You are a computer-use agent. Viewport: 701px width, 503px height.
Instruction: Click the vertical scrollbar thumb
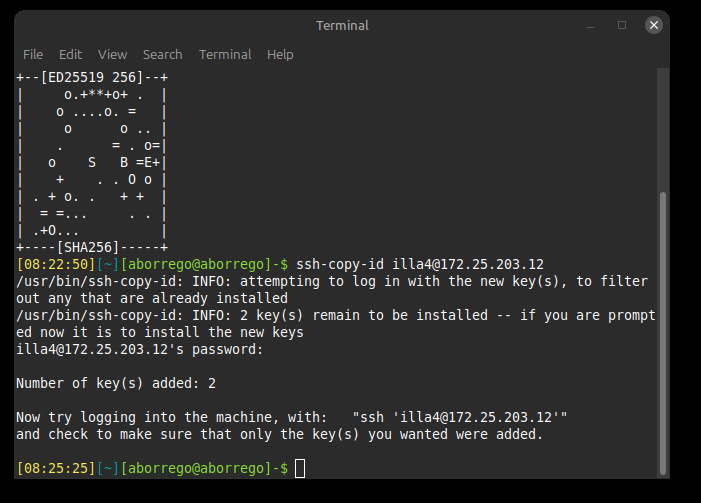pos(663,330)
